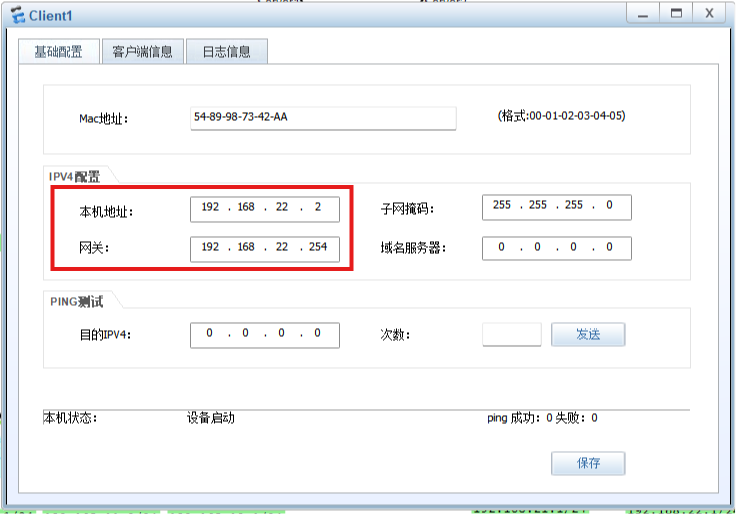Screen dimensions: 736x514
Task: Click the 设备启动 status text
Action: [x=211, y=418]
